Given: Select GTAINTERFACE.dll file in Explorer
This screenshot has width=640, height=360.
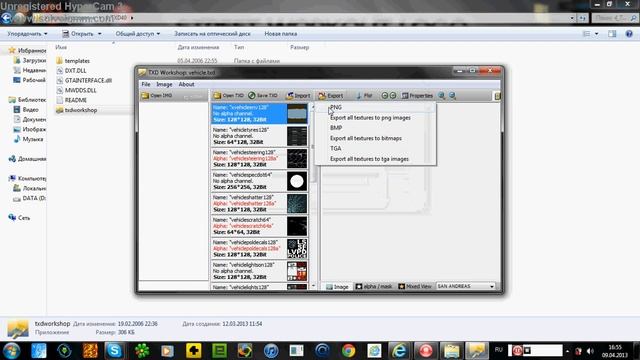Looking at the screenshot, I should (x=84, y=80).
